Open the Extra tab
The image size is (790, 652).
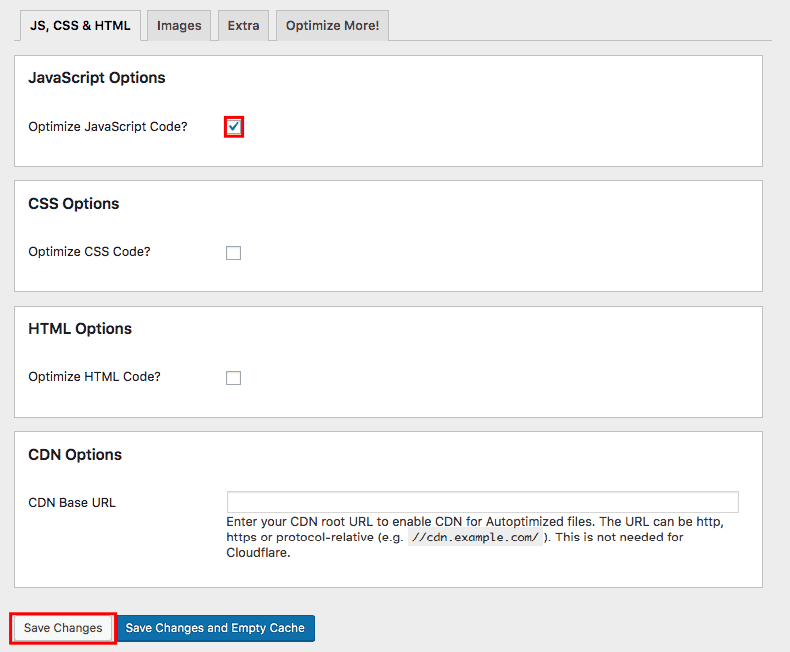tap(243, 26)
